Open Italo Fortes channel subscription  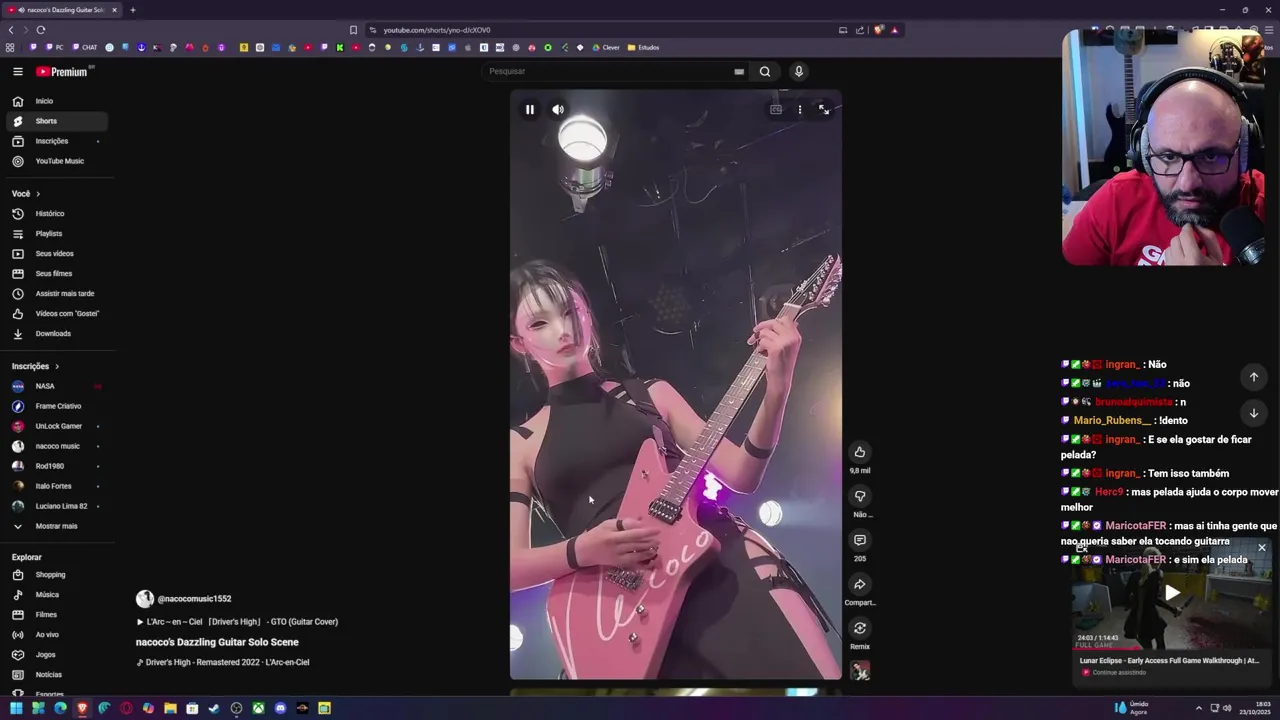[x=57, y=486]
